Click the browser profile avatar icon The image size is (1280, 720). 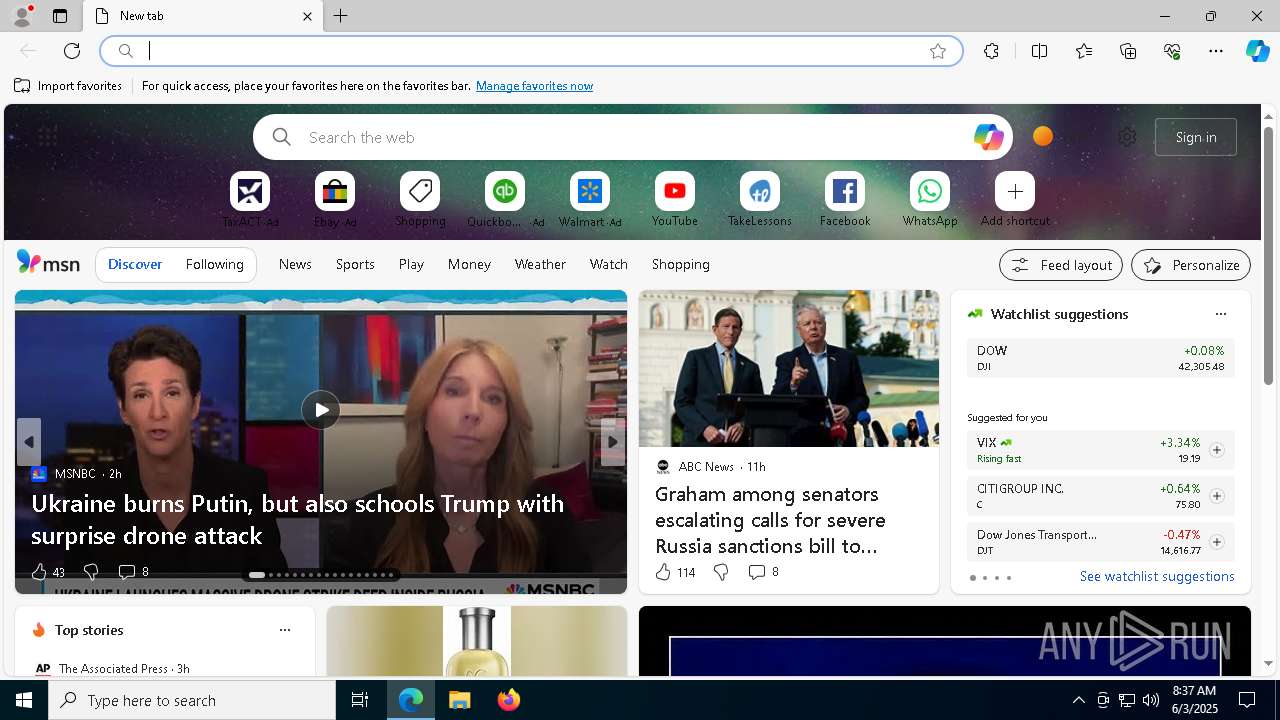pyautogui.click(x=22, y=15)
